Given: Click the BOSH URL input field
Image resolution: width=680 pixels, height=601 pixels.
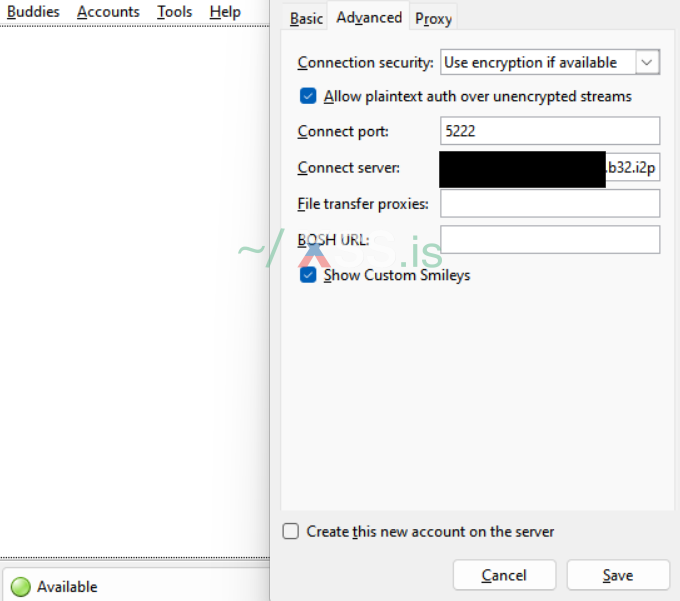Looking at the screenshot, I should pyautogui.click(x=550, y=239).
